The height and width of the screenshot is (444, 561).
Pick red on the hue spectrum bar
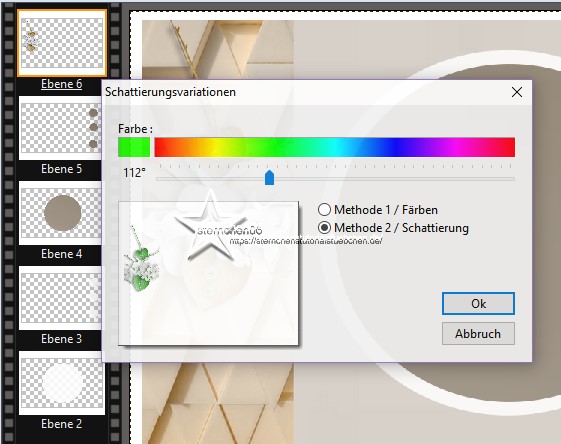click(x=159, y=147)
